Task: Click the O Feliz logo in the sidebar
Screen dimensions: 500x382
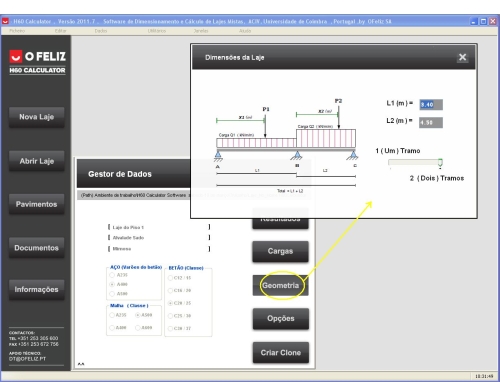Action: tap(37, 57)
